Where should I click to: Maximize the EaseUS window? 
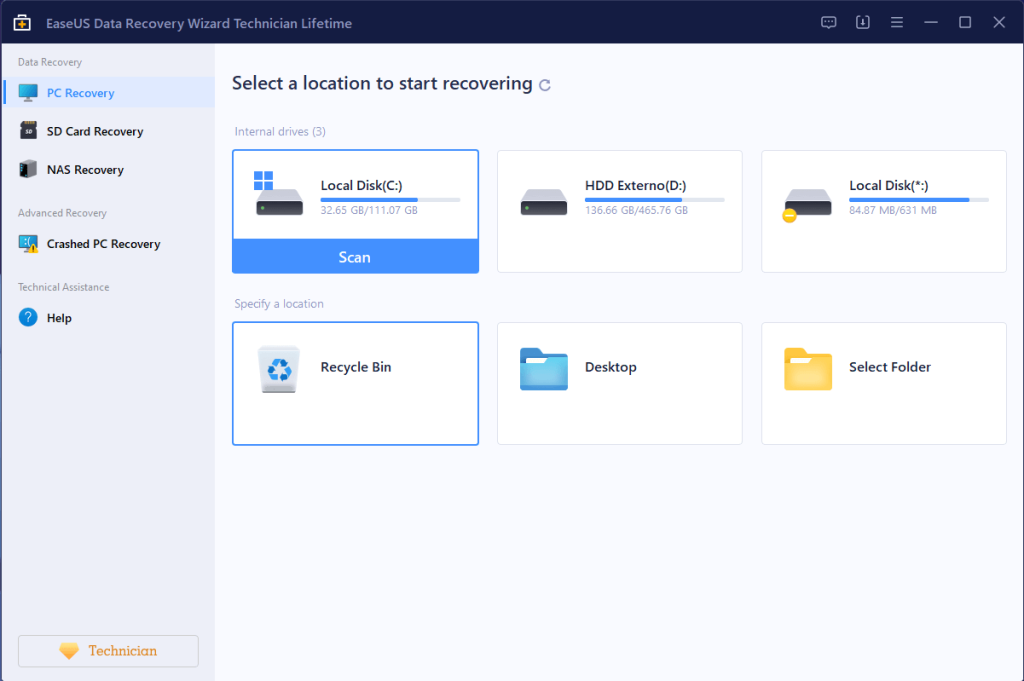(x=965, y=22)
